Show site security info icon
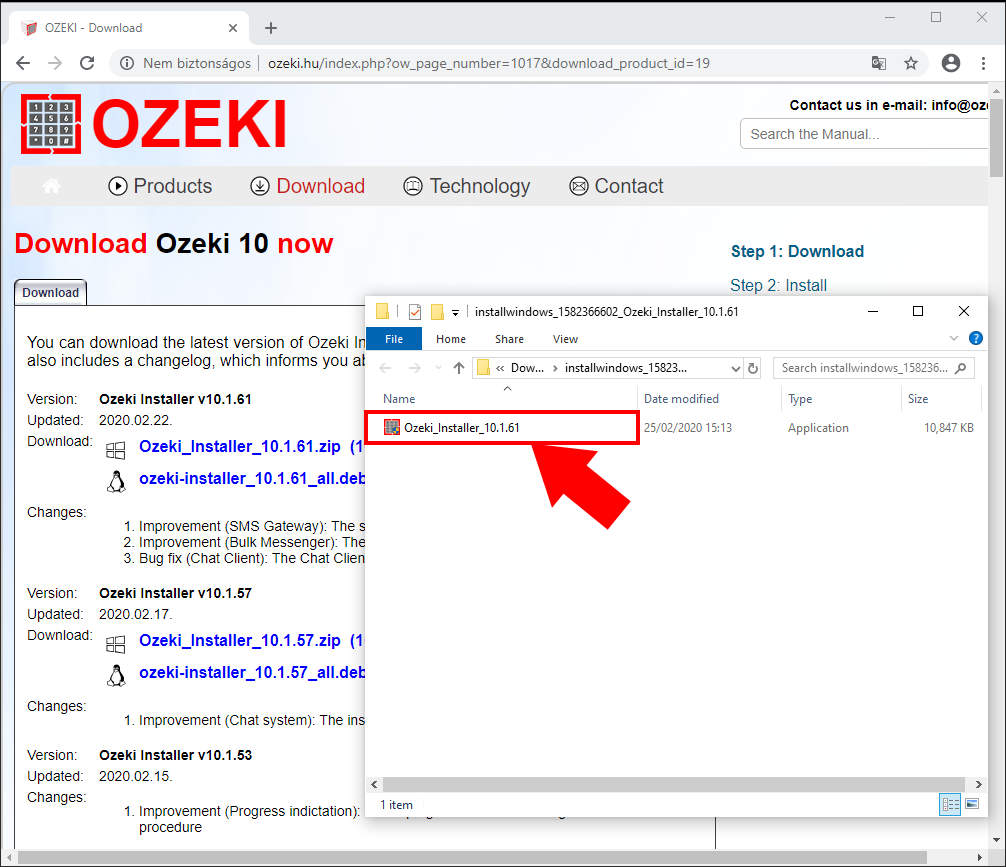 127,63
